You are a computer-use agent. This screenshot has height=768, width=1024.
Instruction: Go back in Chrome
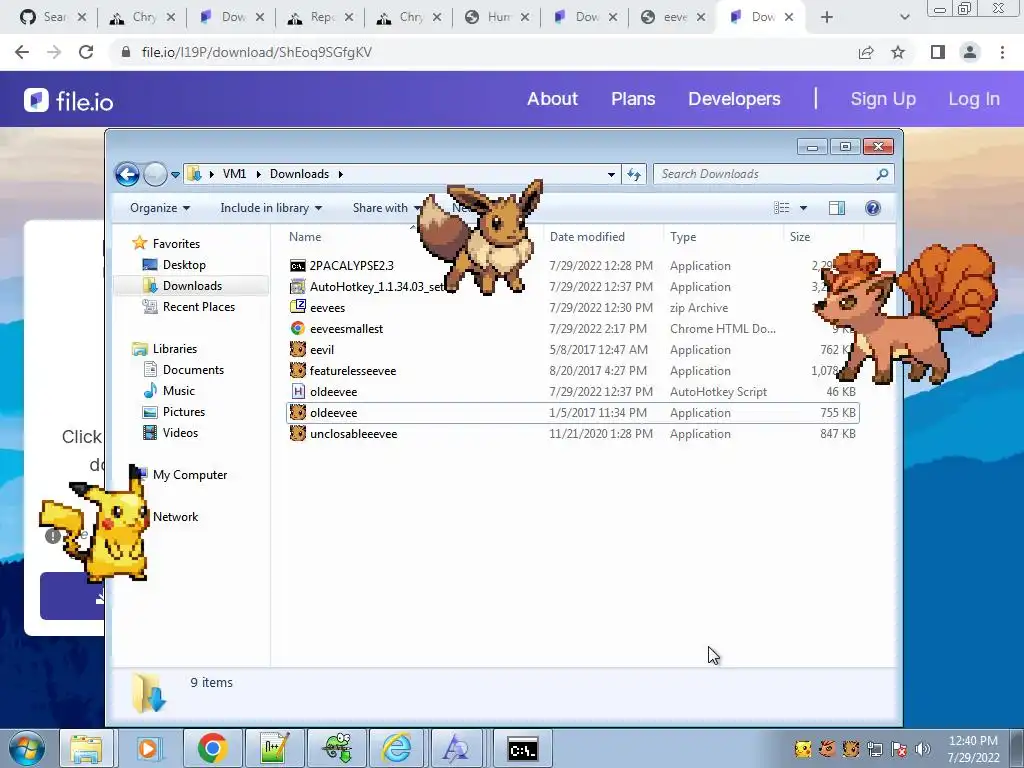point(22,52)
